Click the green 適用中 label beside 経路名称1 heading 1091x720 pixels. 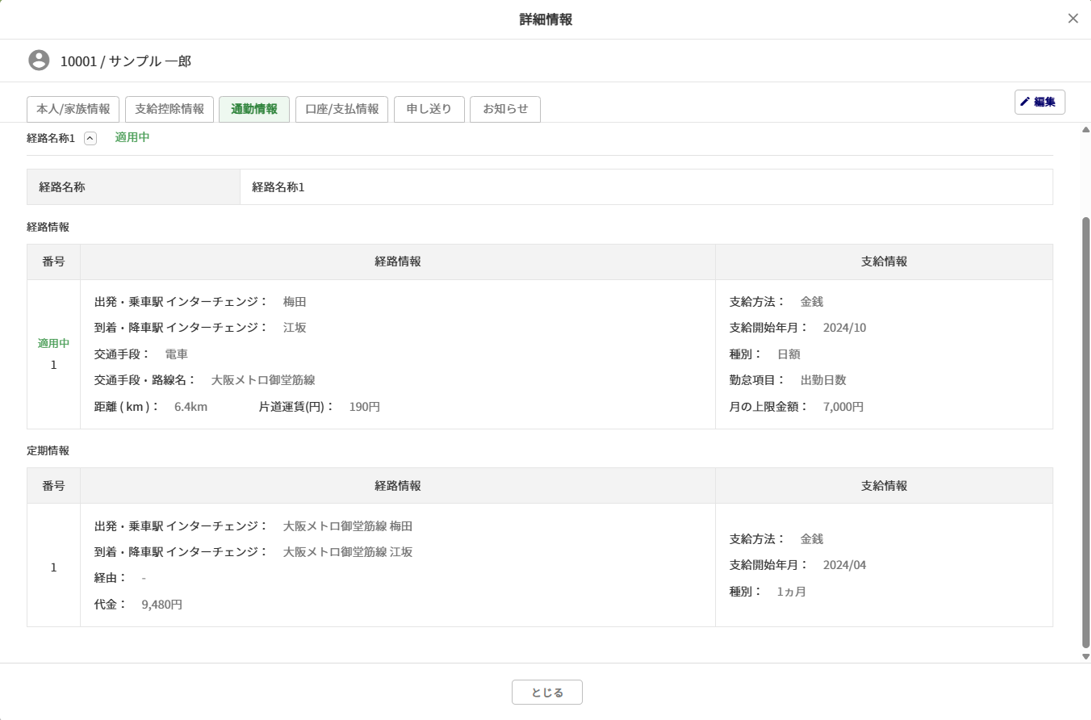click(x=132, y=138)
